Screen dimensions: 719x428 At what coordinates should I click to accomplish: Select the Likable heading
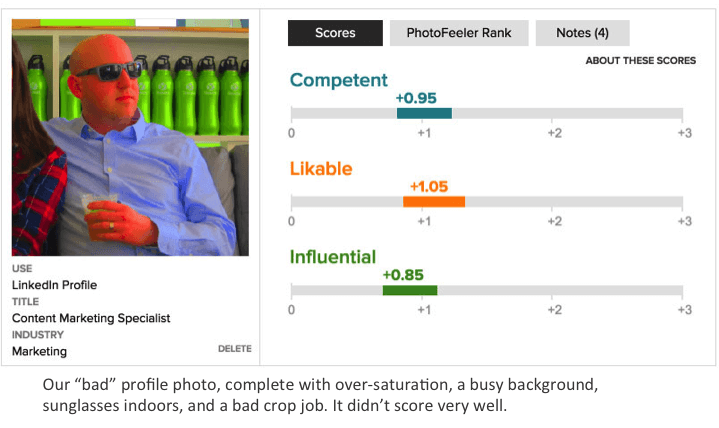[321, 169]
